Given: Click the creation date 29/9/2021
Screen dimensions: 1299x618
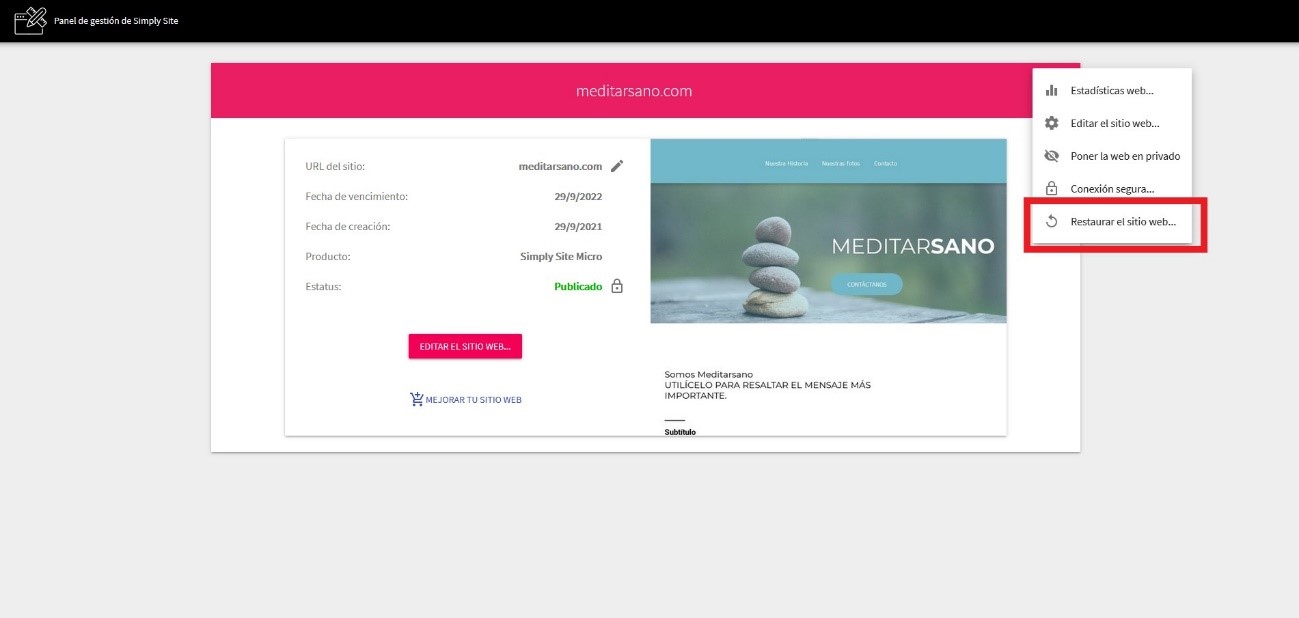Looking at the screenshot, I should coord(578,226).
